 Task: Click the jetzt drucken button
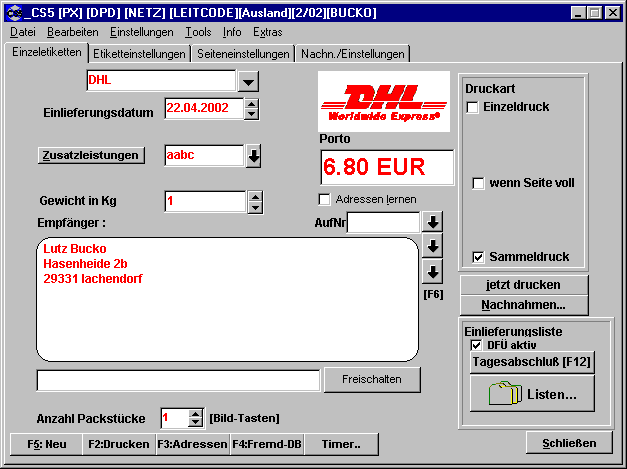[524, 285]
